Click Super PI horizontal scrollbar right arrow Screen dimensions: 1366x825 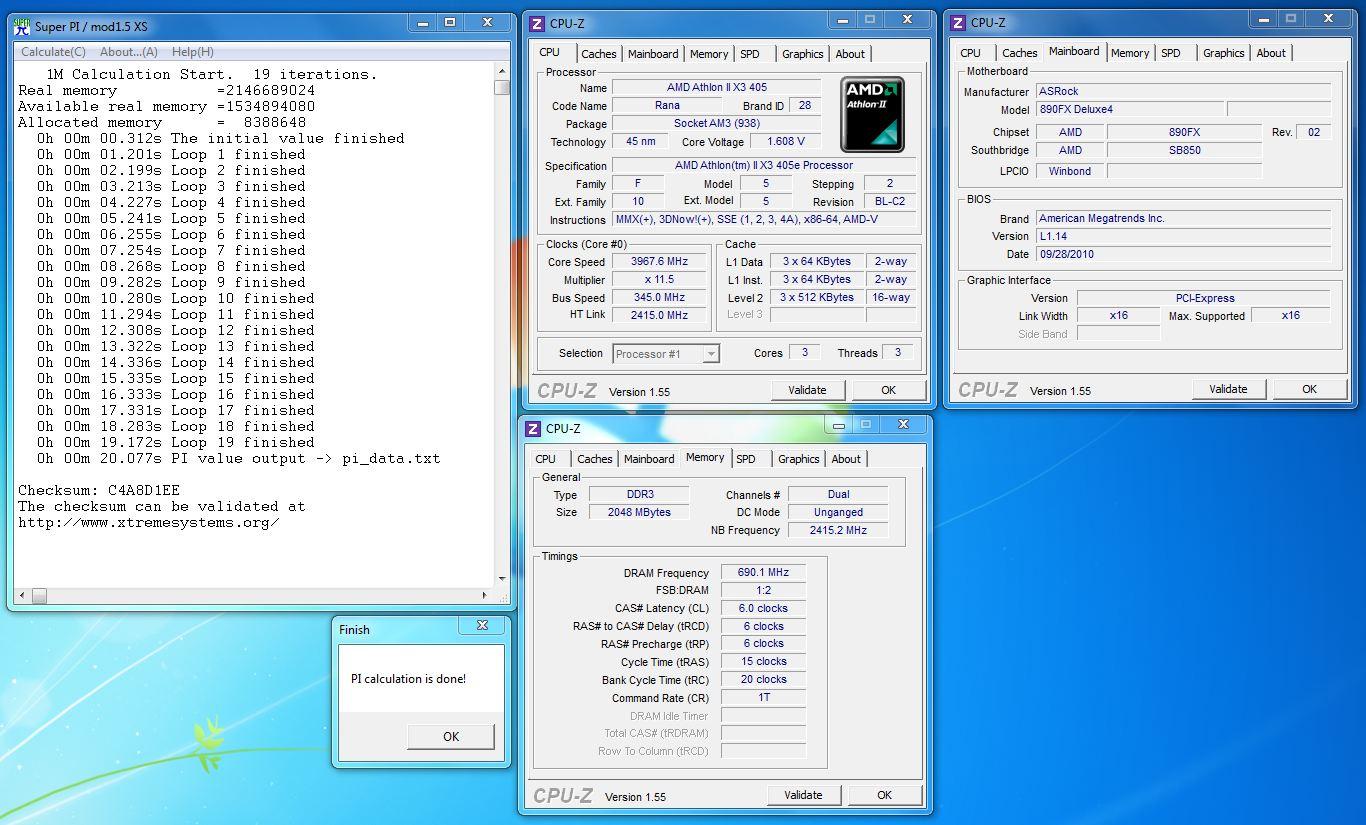point(485,595)
